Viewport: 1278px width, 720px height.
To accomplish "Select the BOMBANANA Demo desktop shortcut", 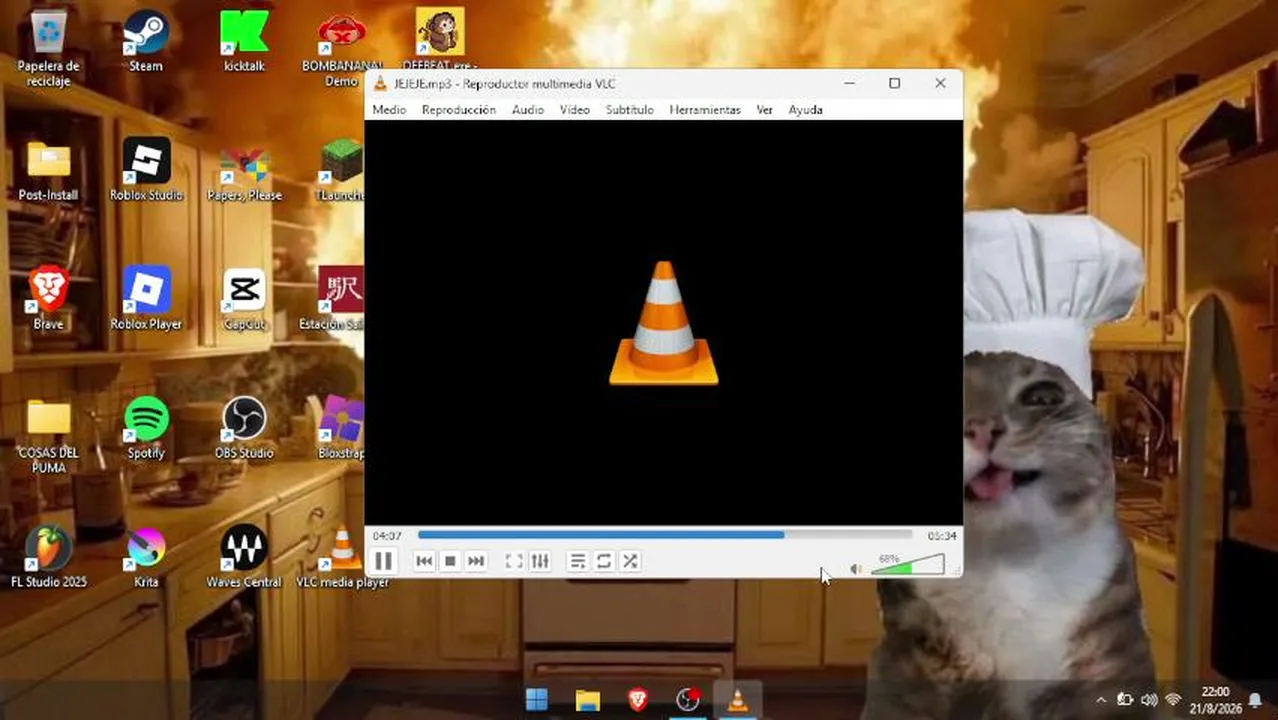I will click(341, 50).
